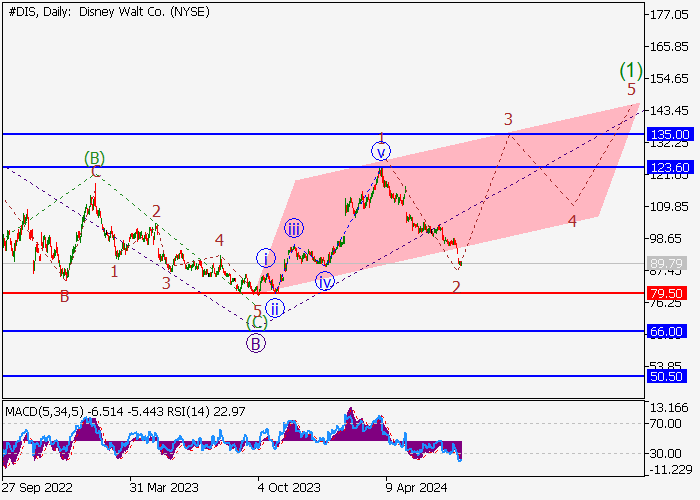Click the current price label 89.79
This screenshot has width=700, height=500.
[x=667, y=263]
